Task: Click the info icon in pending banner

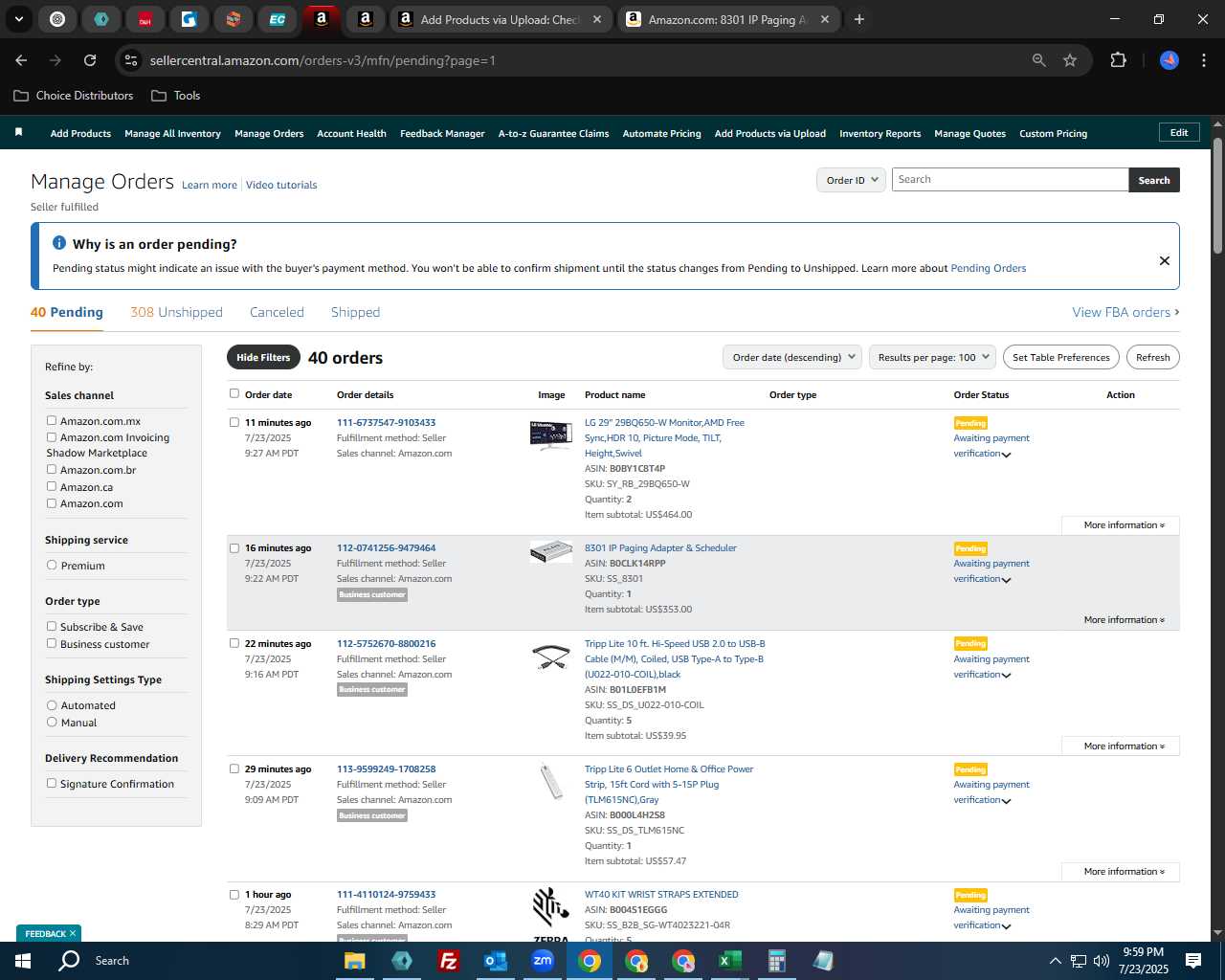Action: point(59,243)
